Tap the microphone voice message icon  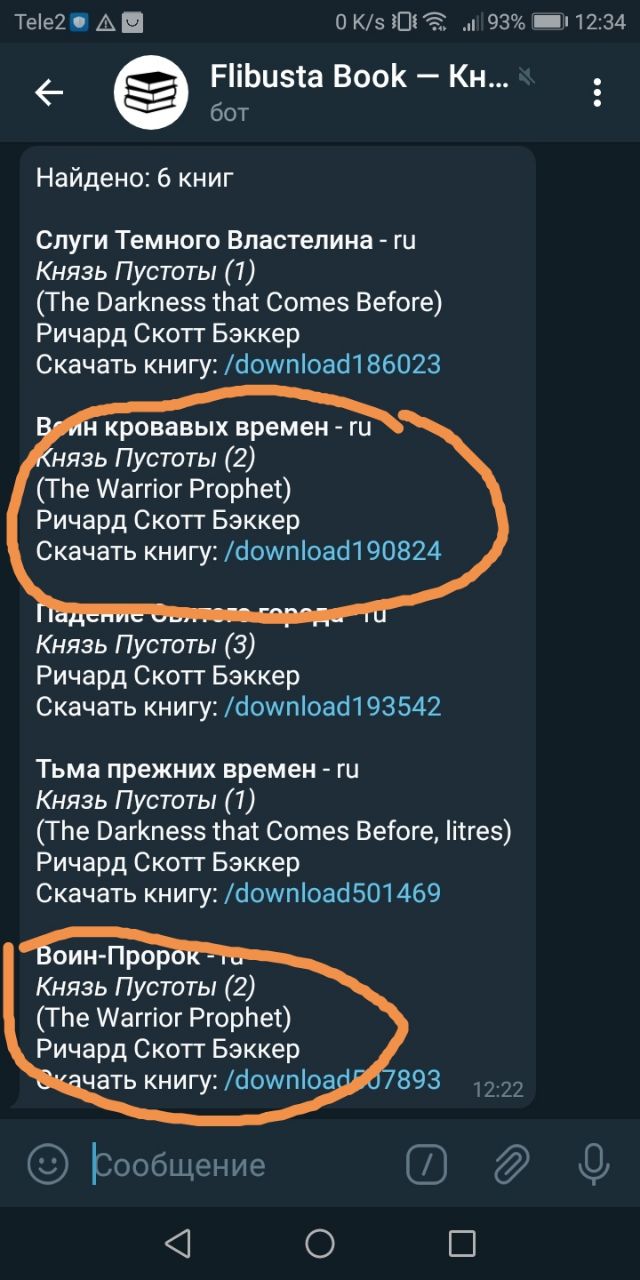pyautogui.click(x=594, y=1163)
